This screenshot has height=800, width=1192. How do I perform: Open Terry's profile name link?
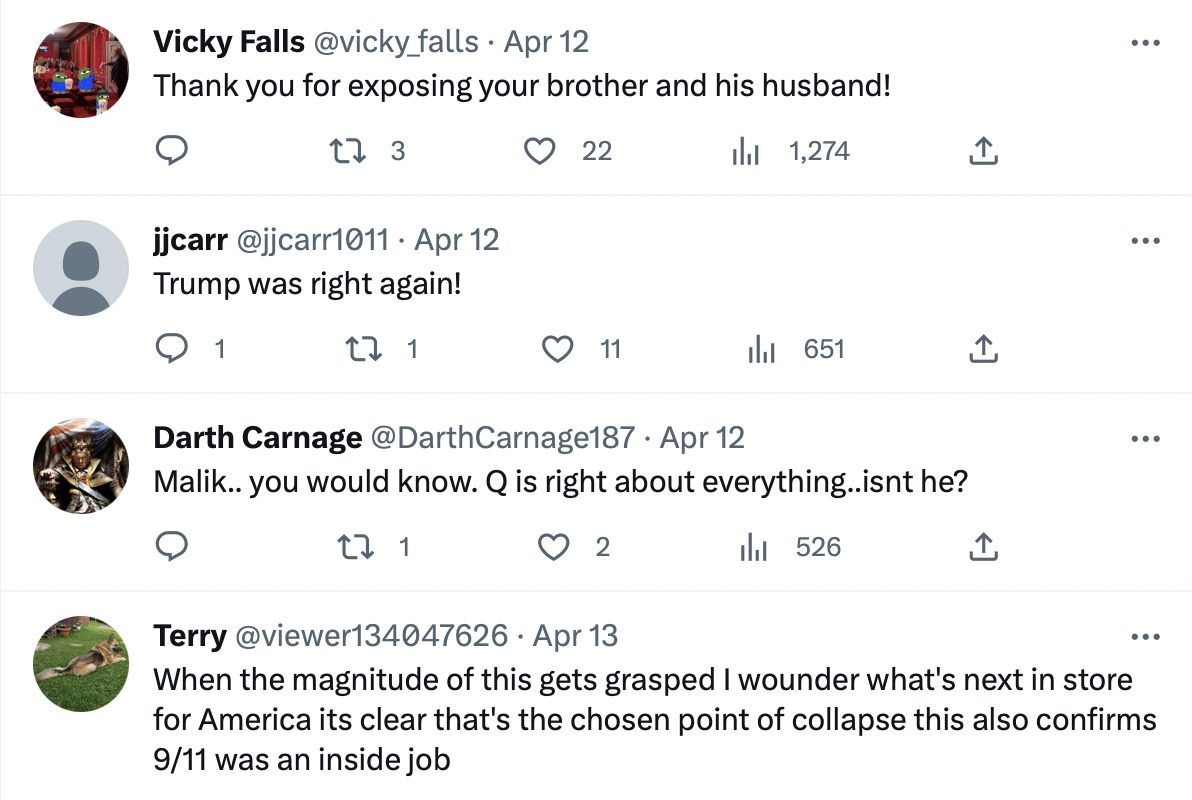[x=189, y=636]
